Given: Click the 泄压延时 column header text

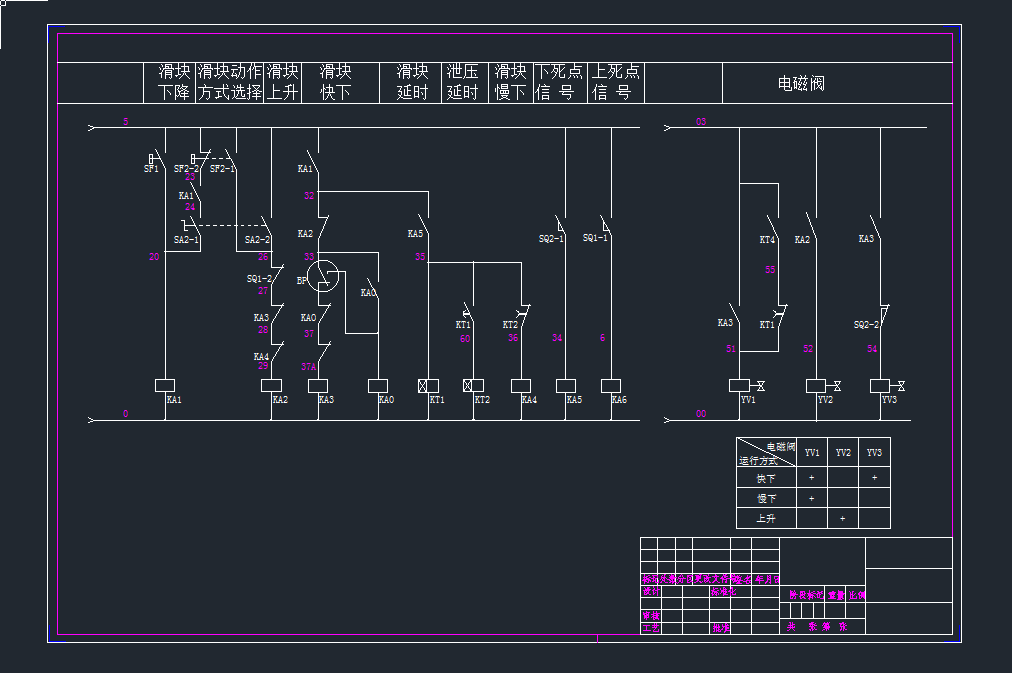Looking at the screenshot, I should pos(463,82).
